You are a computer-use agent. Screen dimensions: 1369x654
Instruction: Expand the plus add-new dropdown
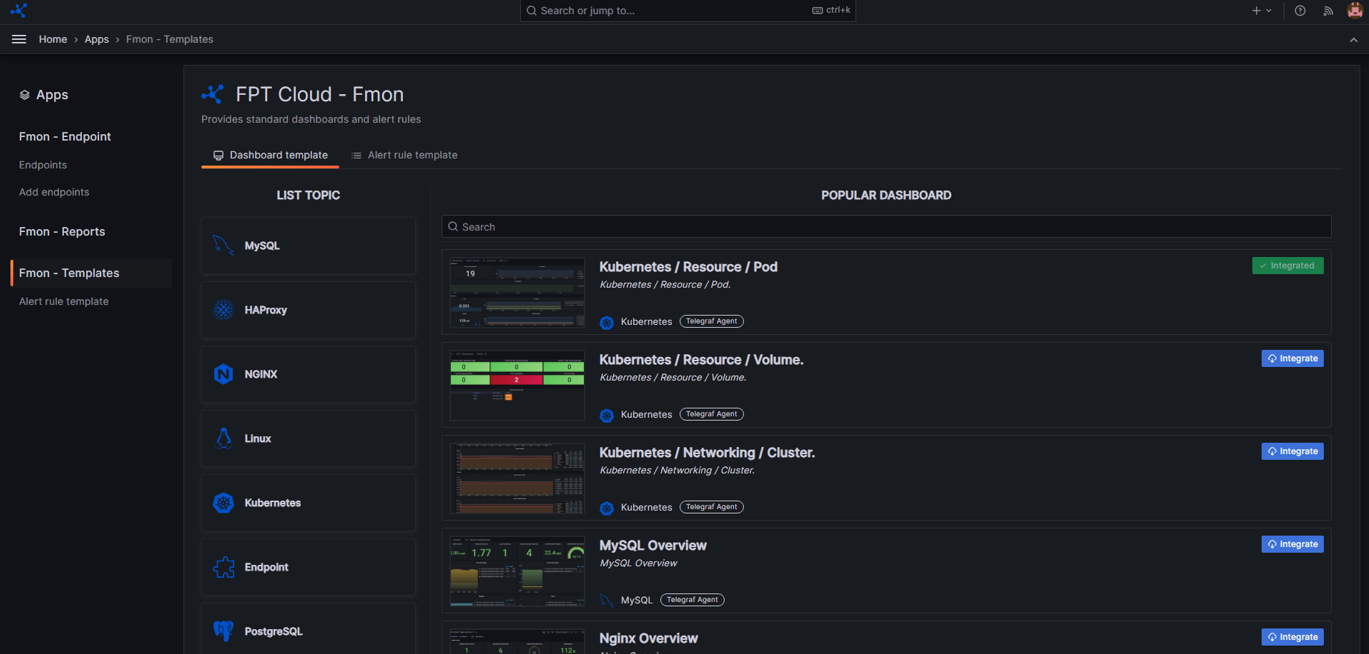coord(1261,11)
